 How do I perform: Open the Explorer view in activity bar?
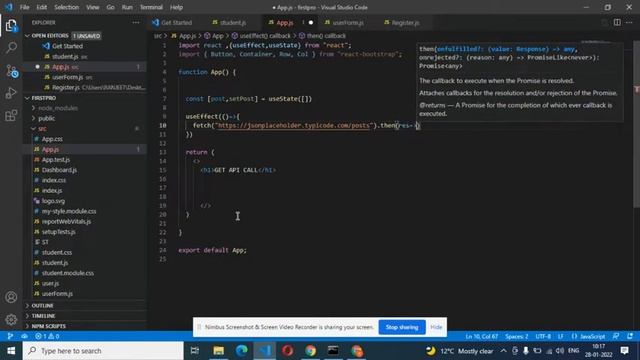click(11, 26)
